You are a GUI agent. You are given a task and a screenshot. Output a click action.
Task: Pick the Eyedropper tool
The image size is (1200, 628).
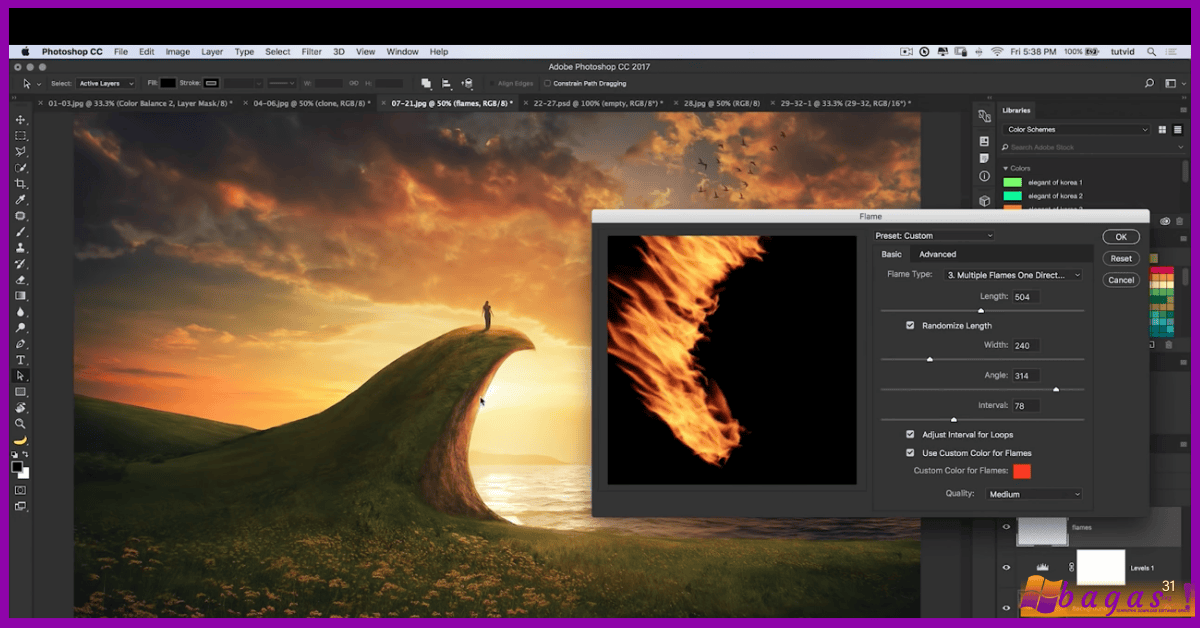click(21, 197)
